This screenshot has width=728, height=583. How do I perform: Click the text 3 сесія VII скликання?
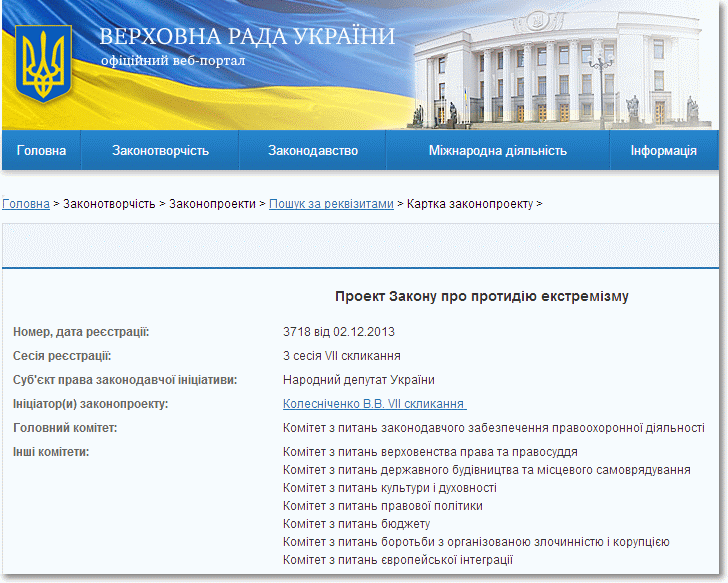(341, 356)
